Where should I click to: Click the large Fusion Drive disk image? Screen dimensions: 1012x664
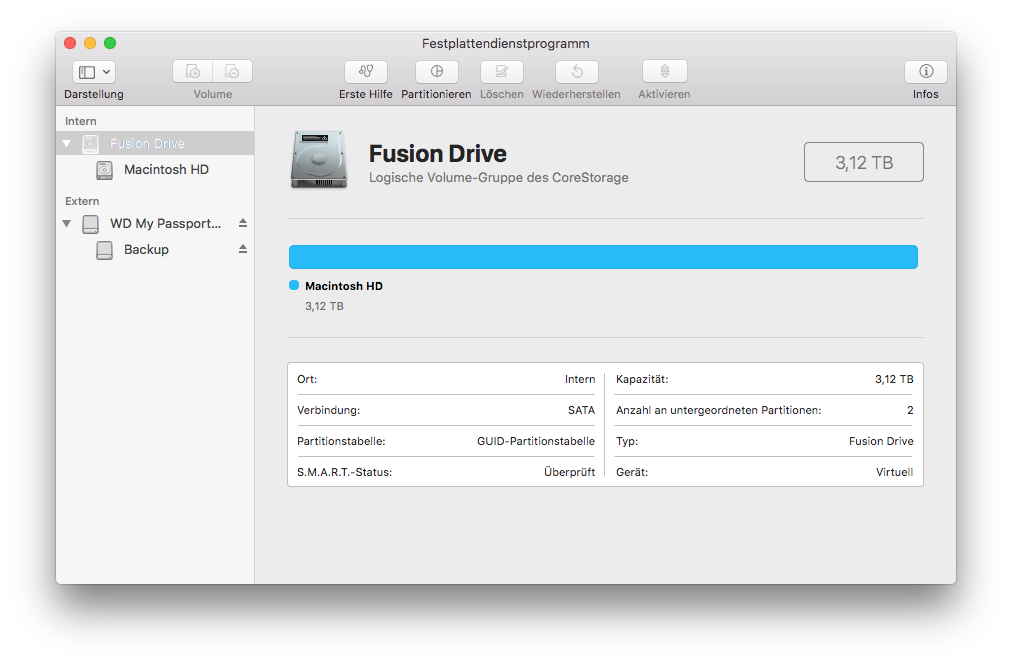pos(319,160)
